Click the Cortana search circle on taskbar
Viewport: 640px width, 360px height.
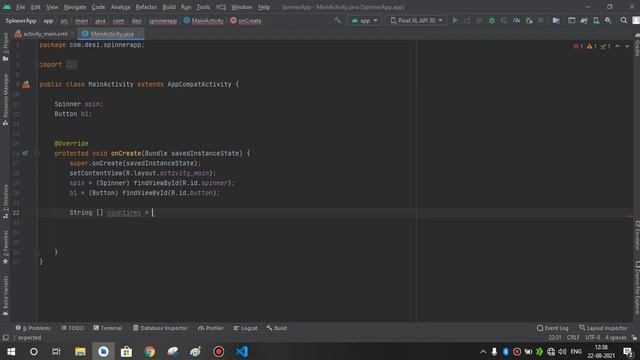34,351
